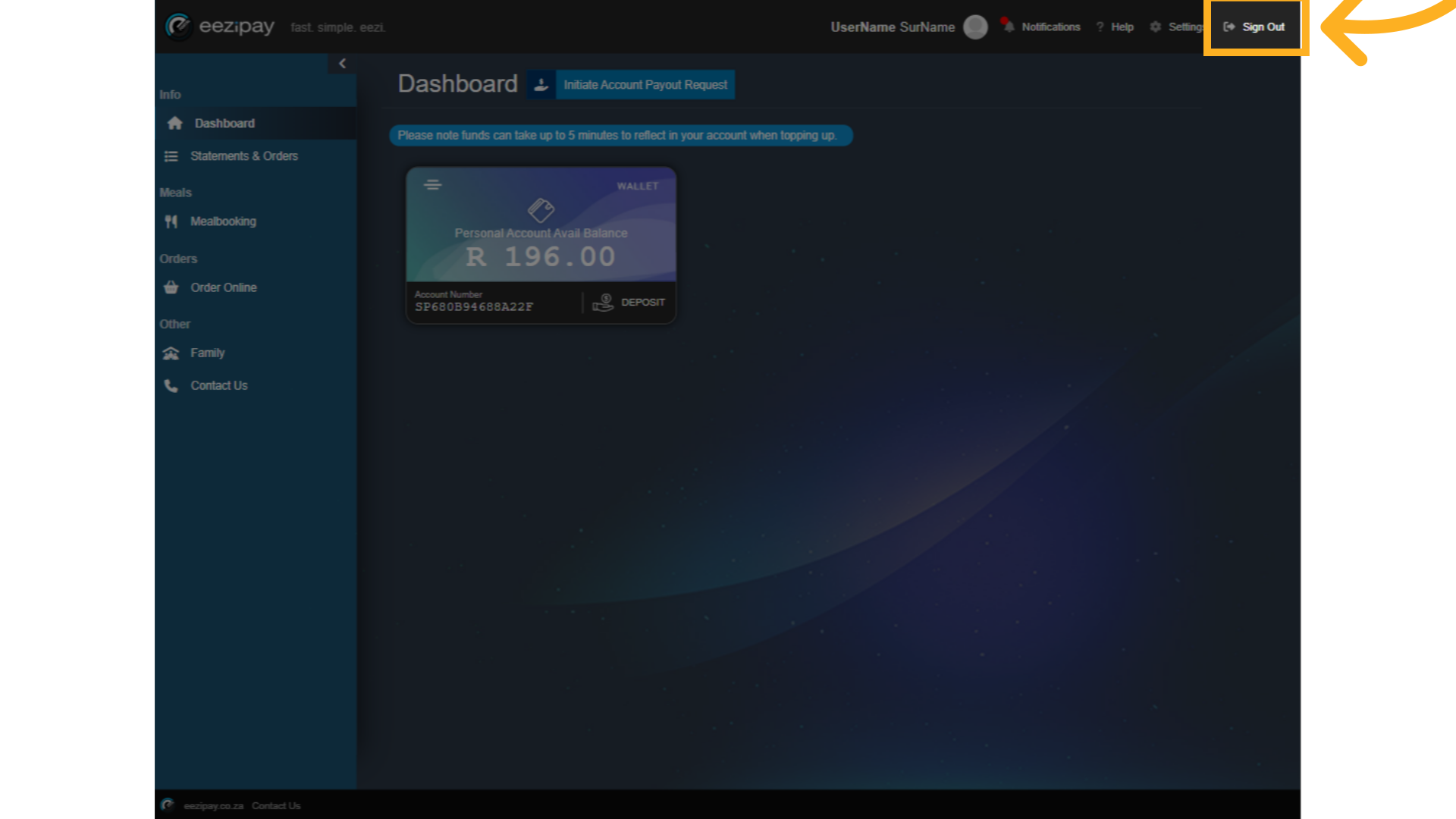The height and width of the screenshot is (819, 1456).
Task: Open the Family page
Action: (208, 353)
